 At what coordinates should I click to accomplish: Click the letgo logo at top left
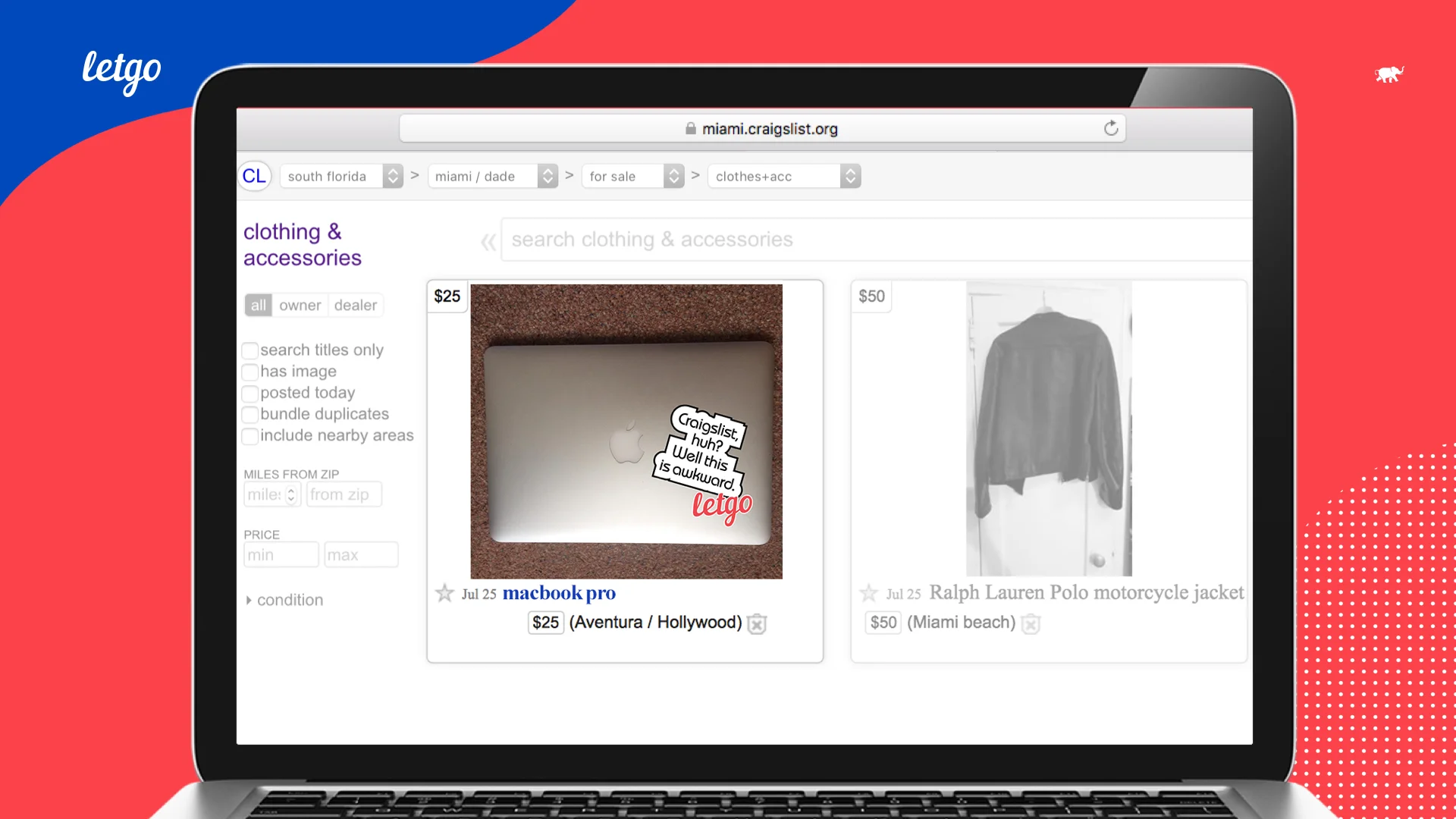tap(121, 71)
